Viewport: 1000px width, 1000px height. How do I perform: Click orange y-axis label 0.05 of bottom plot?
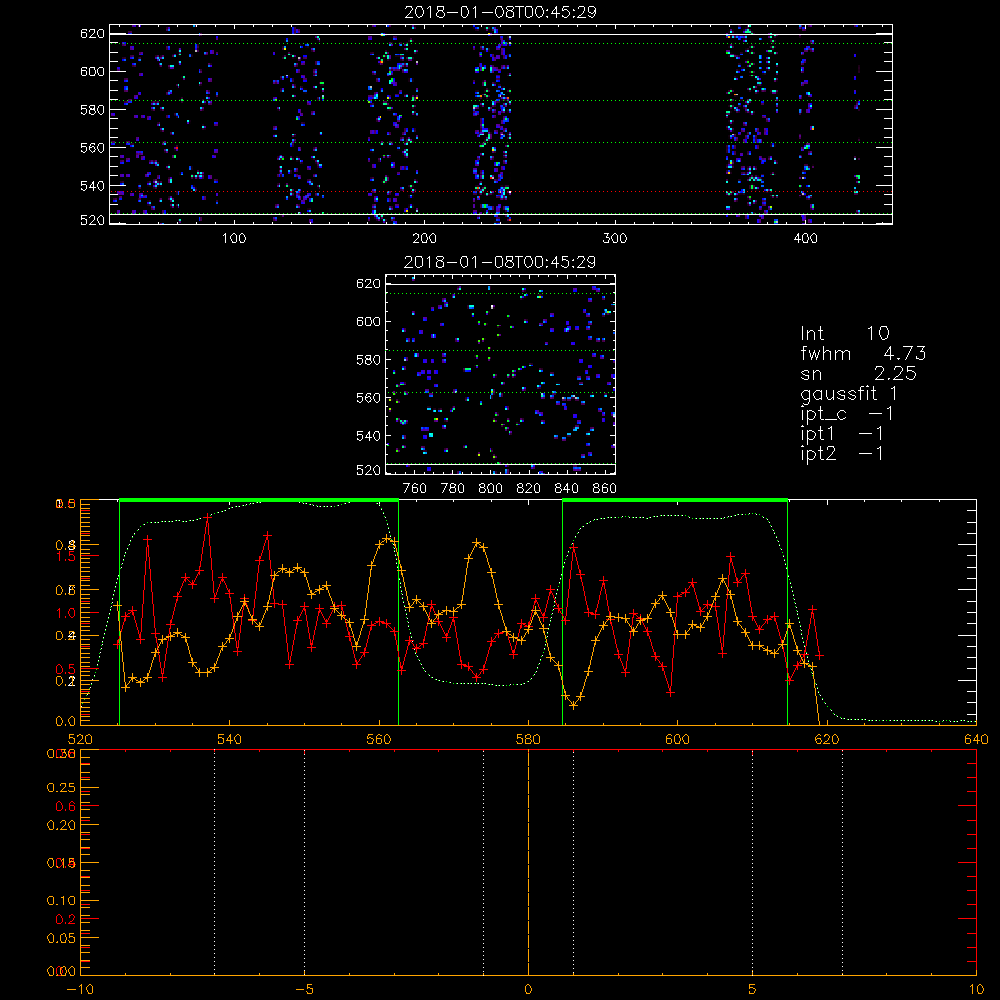click(x=61, y=939)
